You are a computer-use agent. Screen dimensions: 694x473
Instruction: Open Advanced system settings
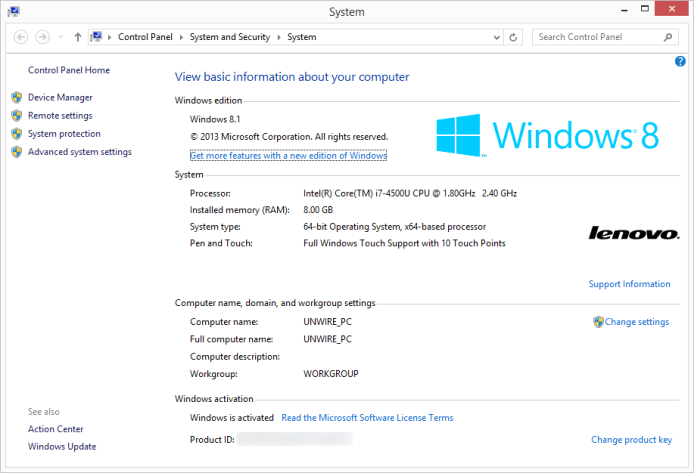point(79,152)
